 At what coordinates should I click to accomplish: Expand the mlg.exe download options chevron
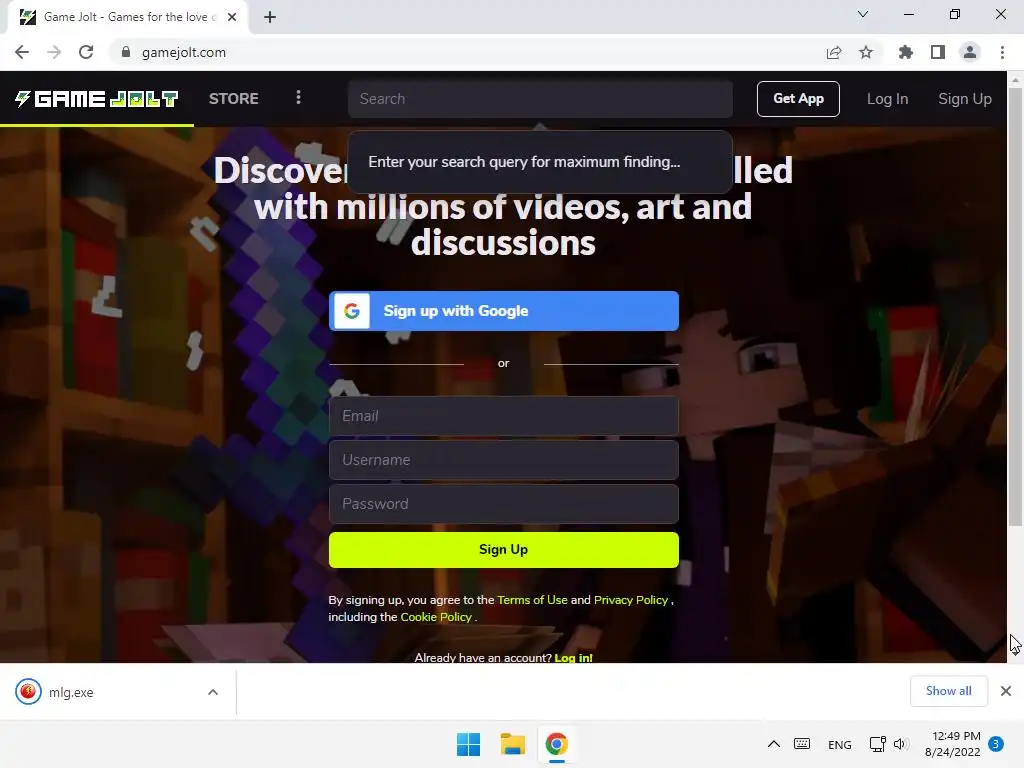213,692
